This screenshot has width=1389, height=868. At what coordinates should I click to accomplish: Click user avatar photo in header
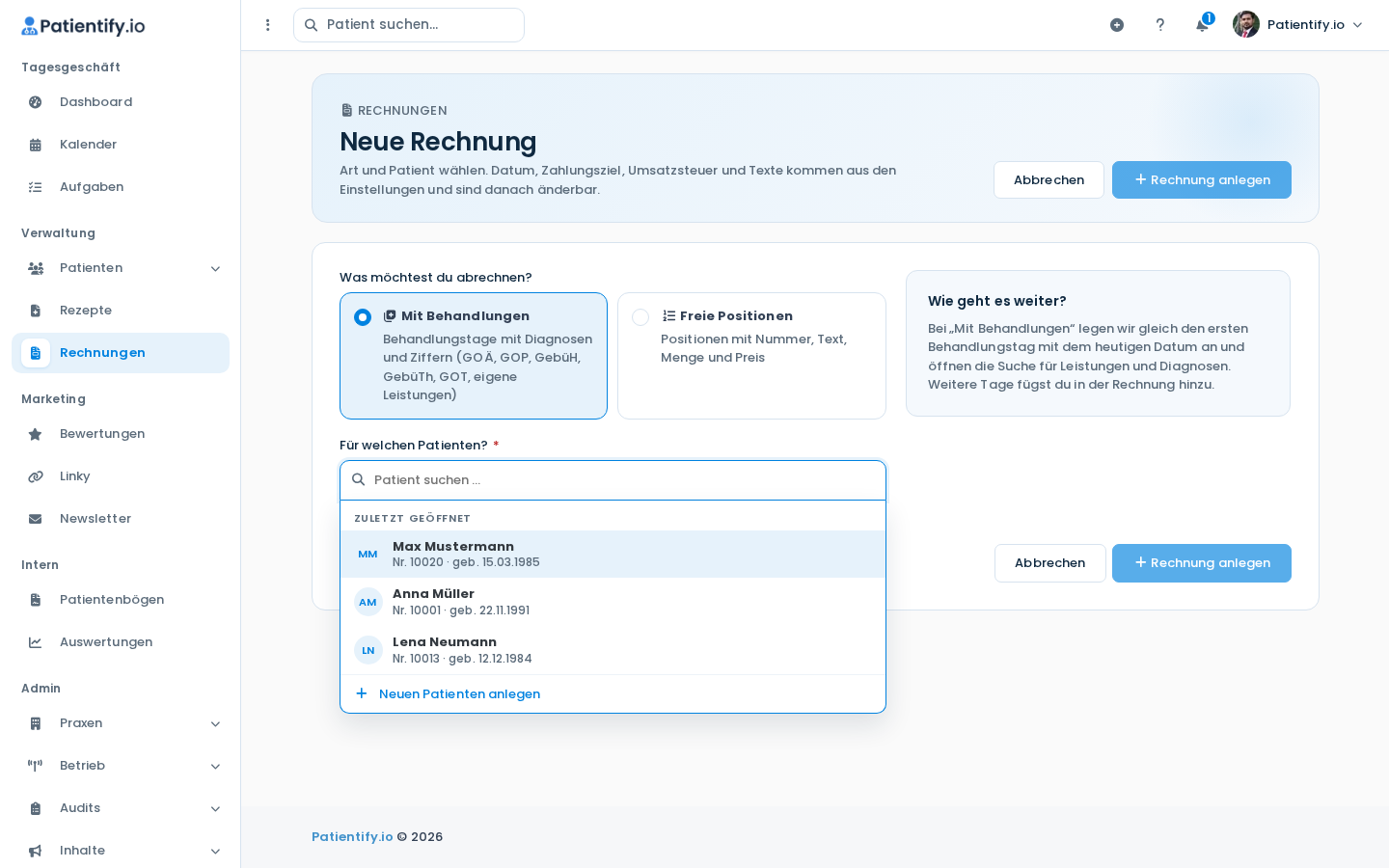click(1246, 24)
